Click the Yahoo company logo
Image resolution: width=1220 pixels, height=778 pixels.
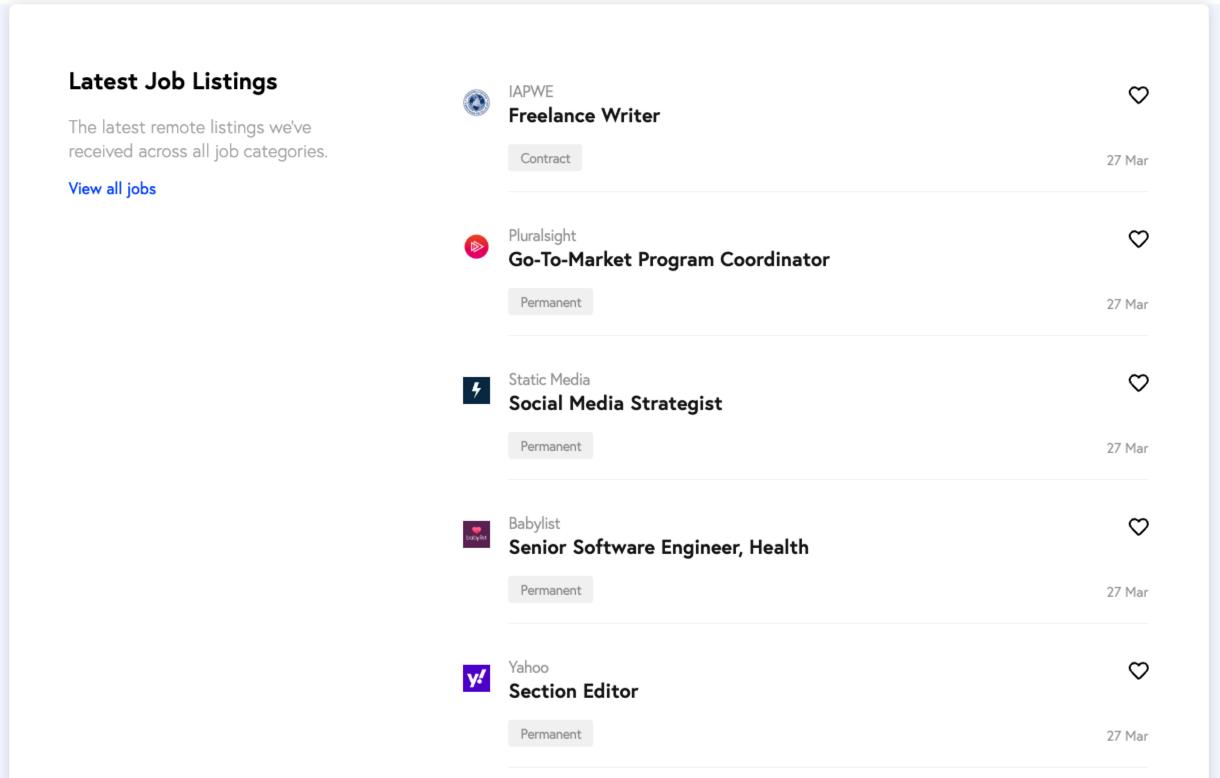pyautogui.click(x=477, y=678)
